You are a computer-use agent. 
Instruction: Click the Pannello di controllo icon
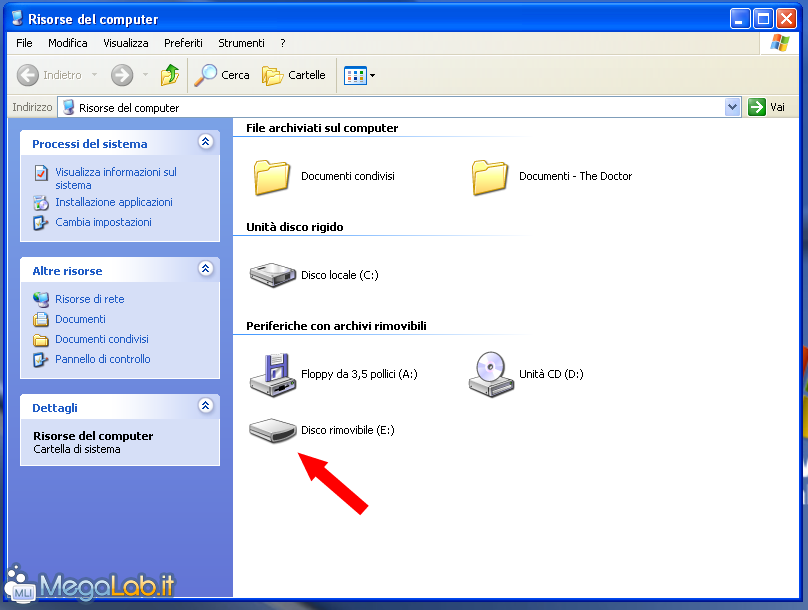40,360
